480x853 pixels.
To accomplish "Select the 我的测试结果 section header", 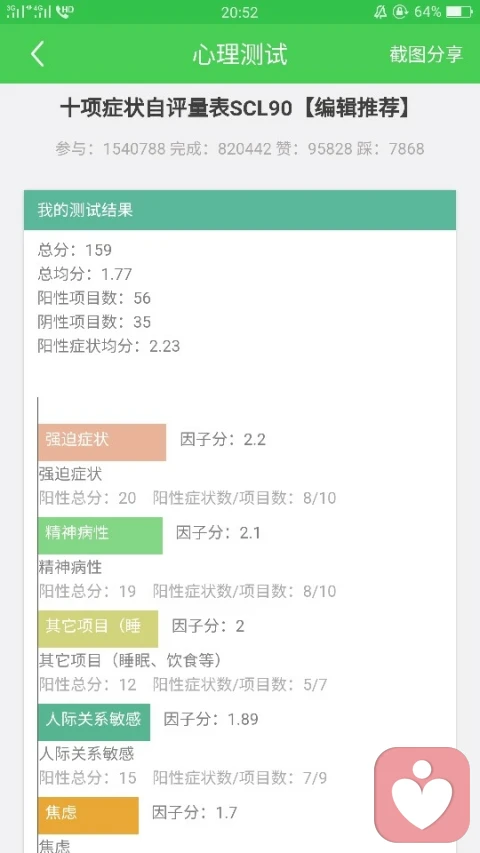I will (x=240, y=210).
